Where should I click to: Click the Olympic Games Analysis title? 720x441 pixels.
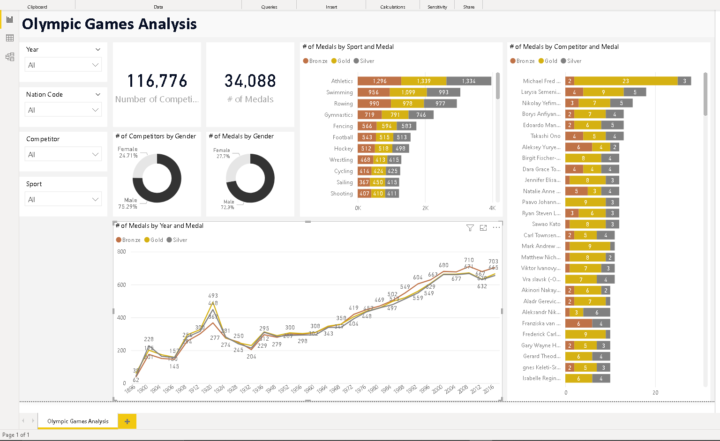[109, 24]
